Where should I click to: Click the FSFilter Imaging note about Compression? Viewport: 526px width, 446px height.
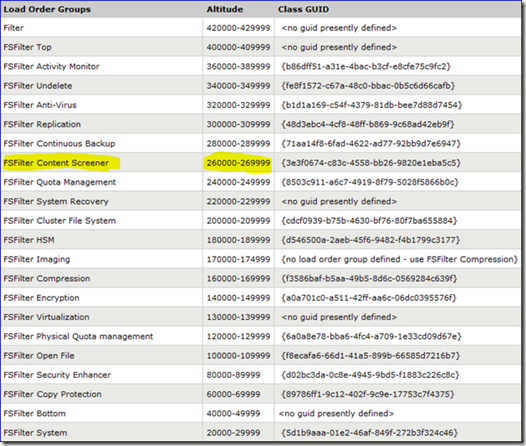tap(400, 259)
